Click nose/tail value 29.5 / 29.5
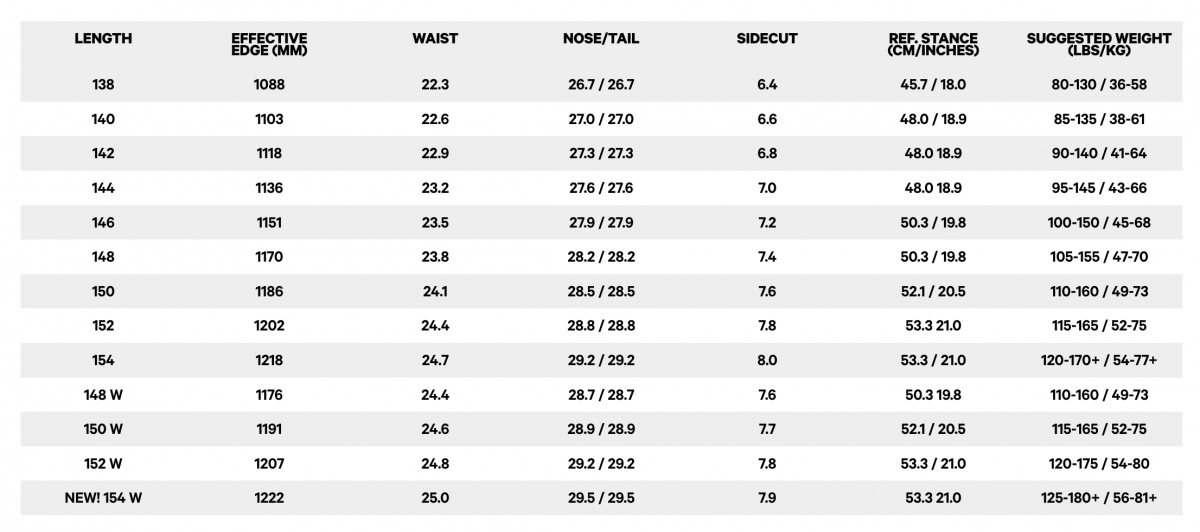 click(x=601, y=498)
